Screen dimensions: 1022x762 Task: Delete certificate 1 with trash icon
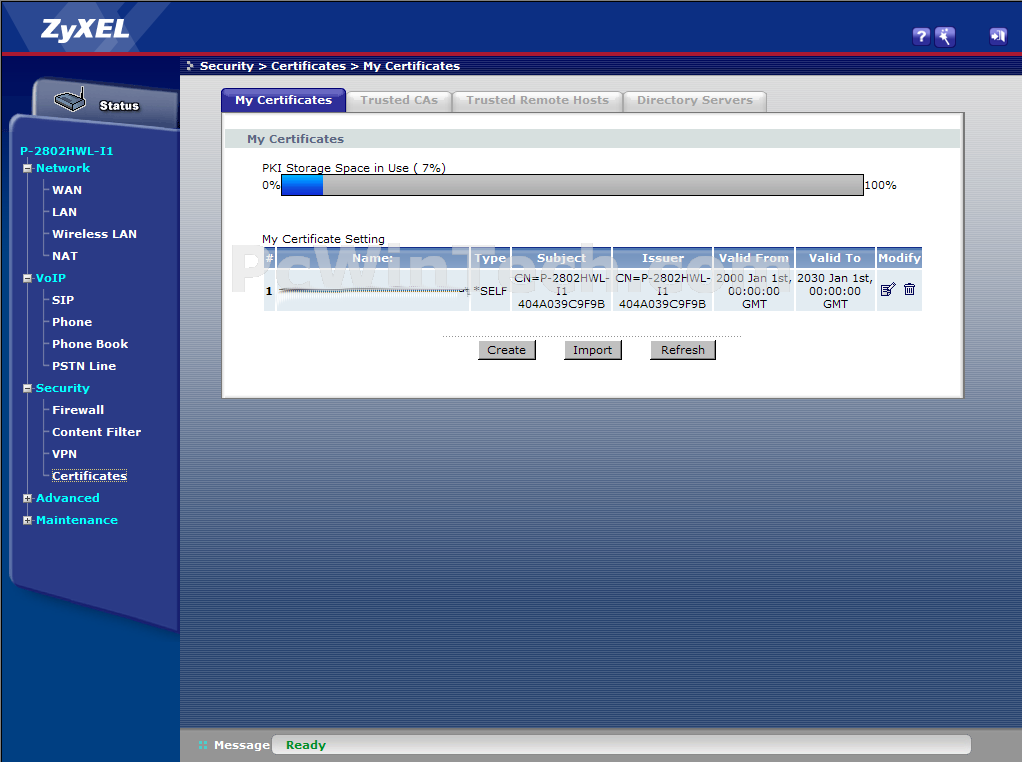tap(909, 289)
